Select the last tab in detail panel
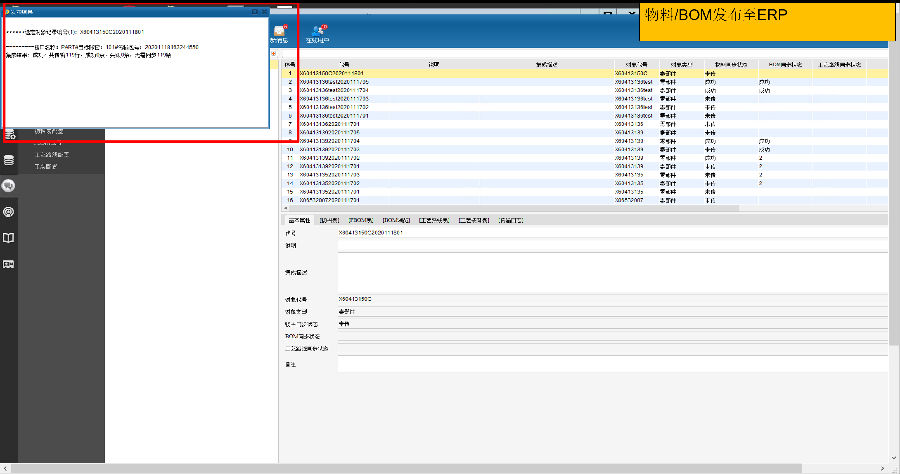The height and width of the screenshot is (474, 900). (x=510, y=220)
